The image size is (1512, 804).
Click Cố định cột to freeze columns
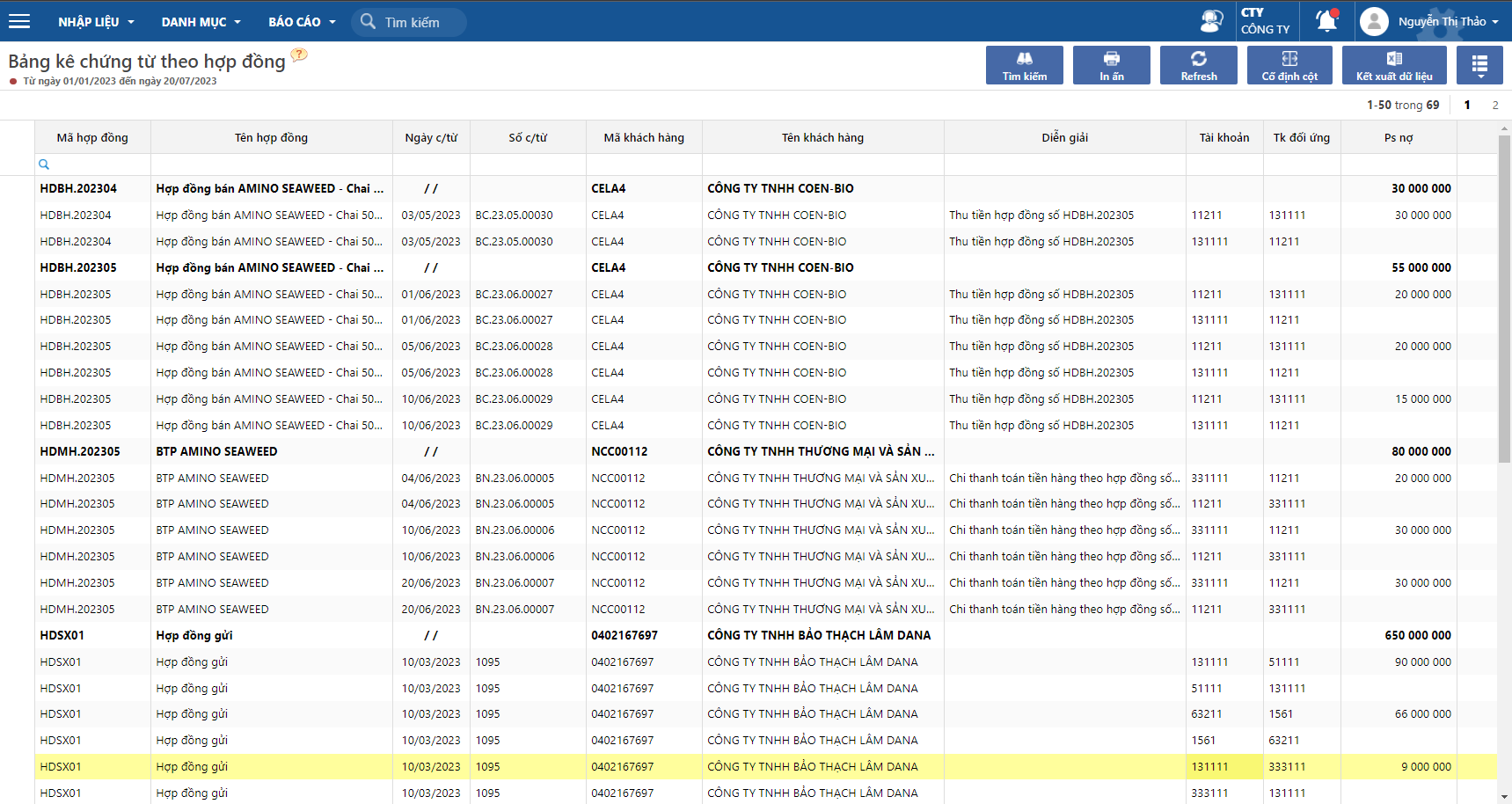1289,65
